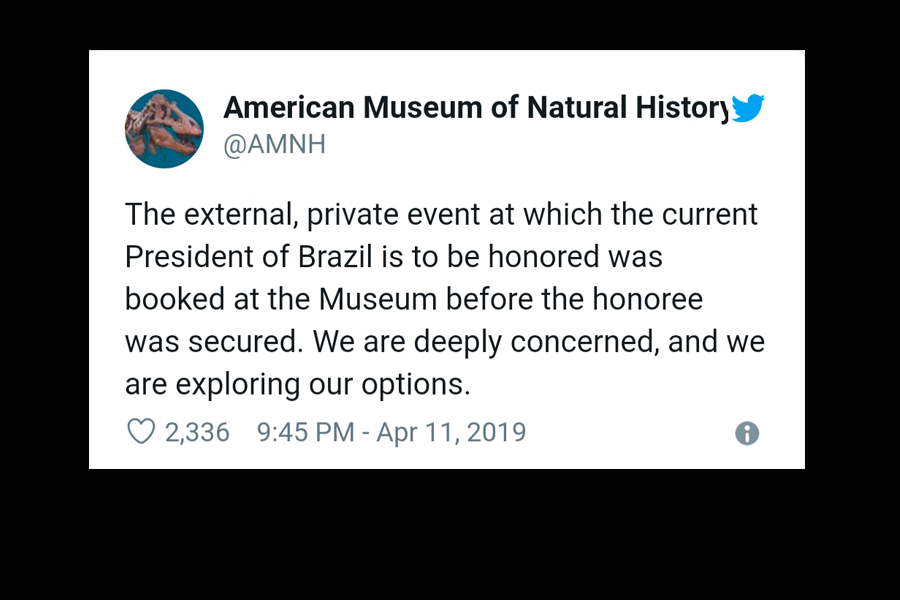Click the words 'was secured.' in tweet

click(x=214, y=342)
